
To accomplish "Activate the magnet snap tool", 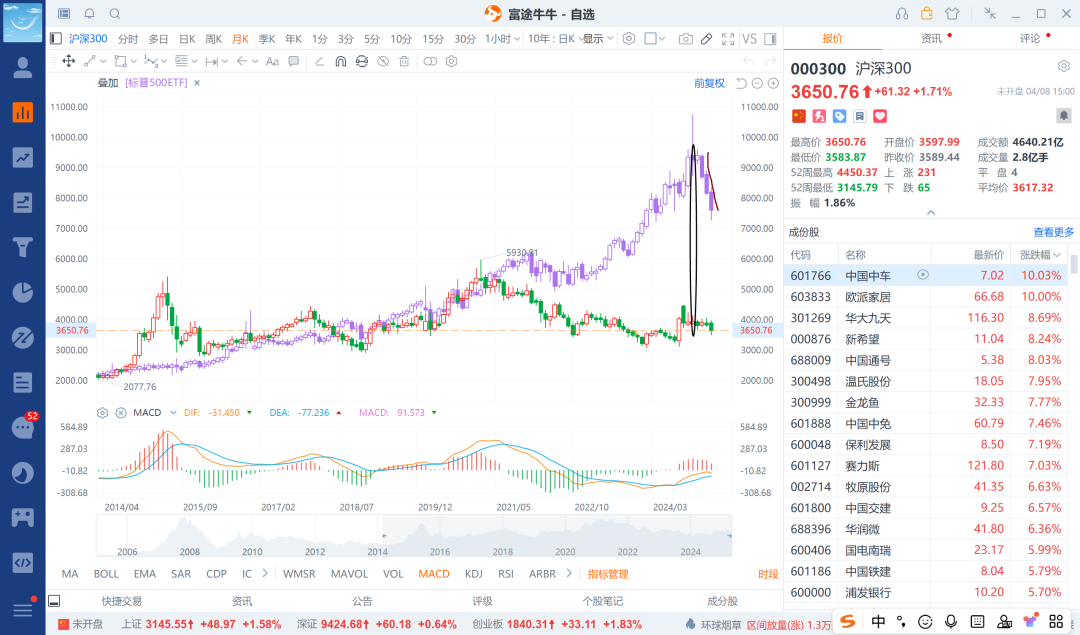I will tap(340, 61).
